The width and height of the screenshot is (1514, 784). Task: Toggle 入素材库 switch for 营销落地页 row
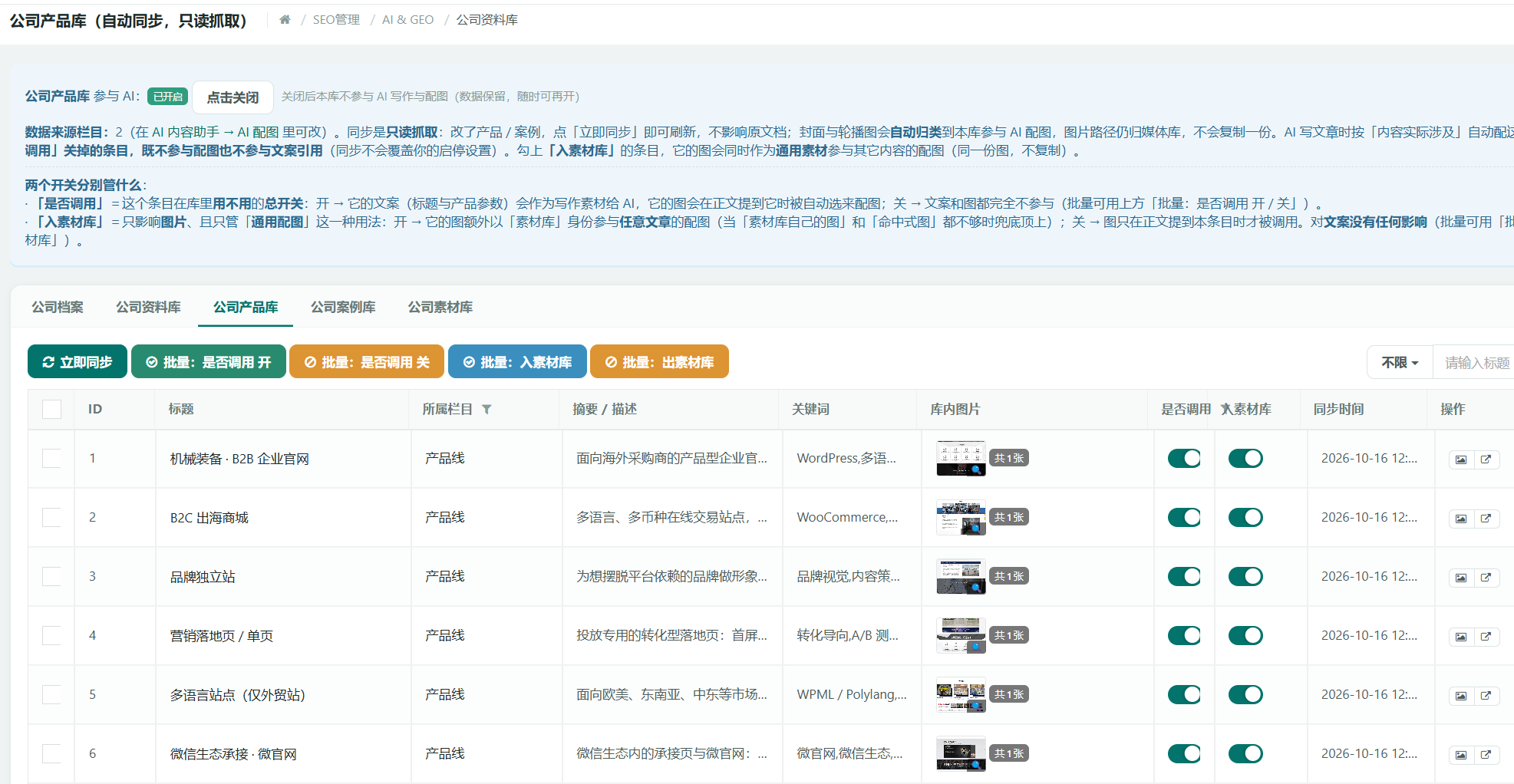coord(1245,635)
